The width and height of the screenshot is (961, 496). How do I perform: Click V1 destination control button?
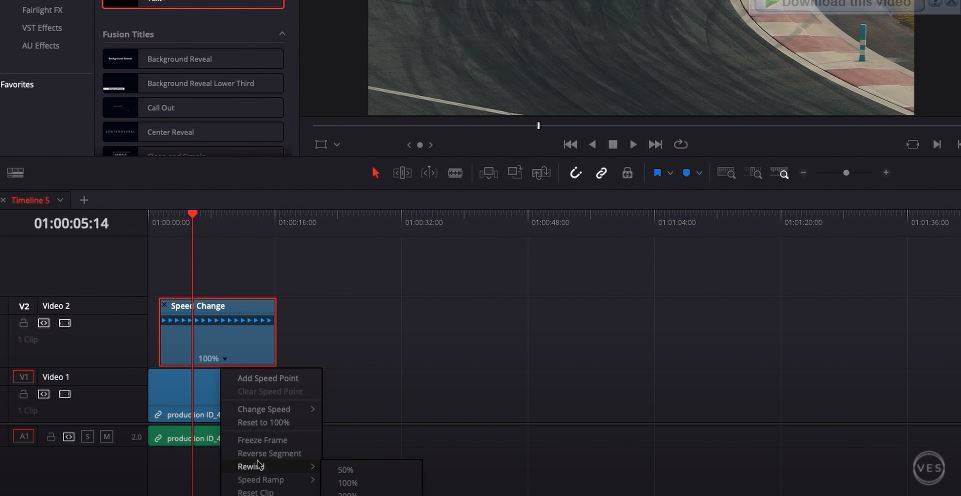click(x=24, y=377)
